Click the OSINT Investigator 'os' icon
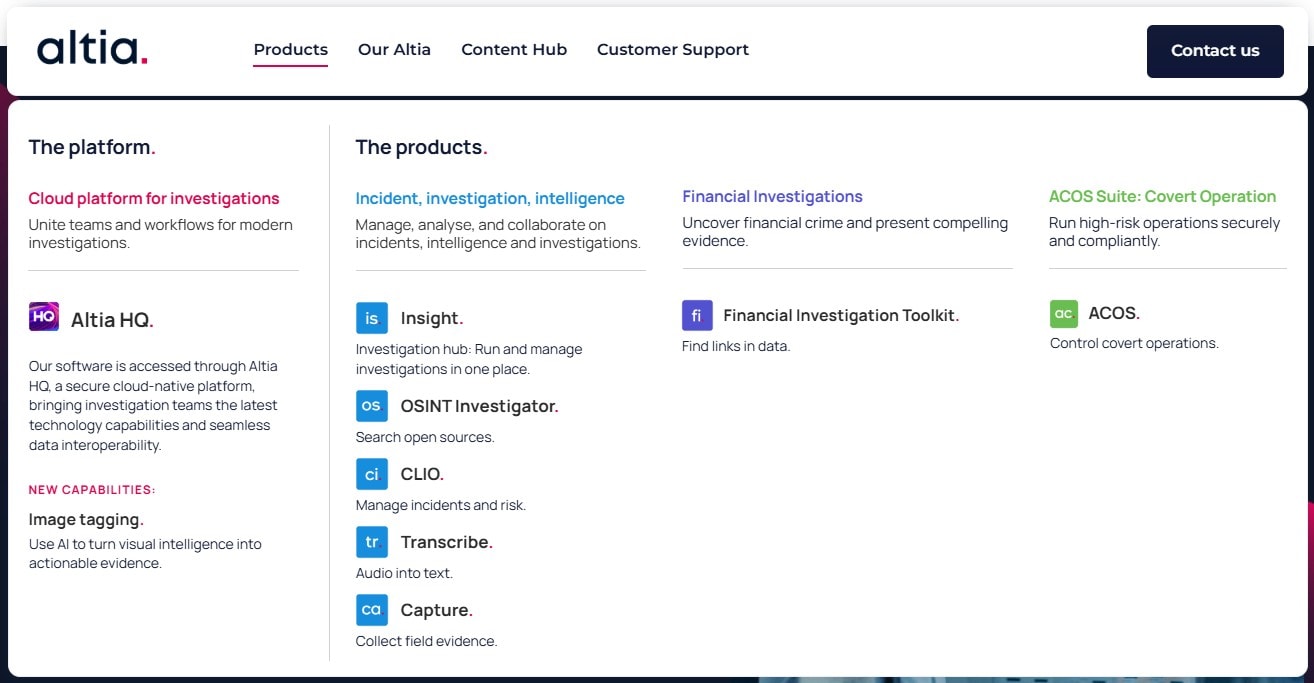Viewport: 1314px width, 683px height. pos(372,406)
